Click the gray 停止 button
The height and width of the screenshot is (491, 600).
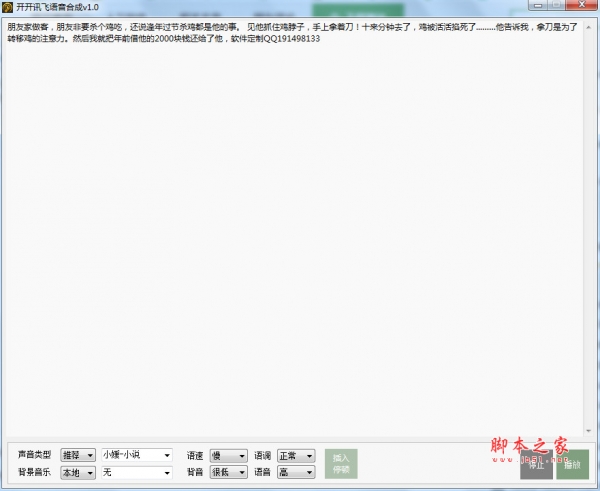point(536,465)
